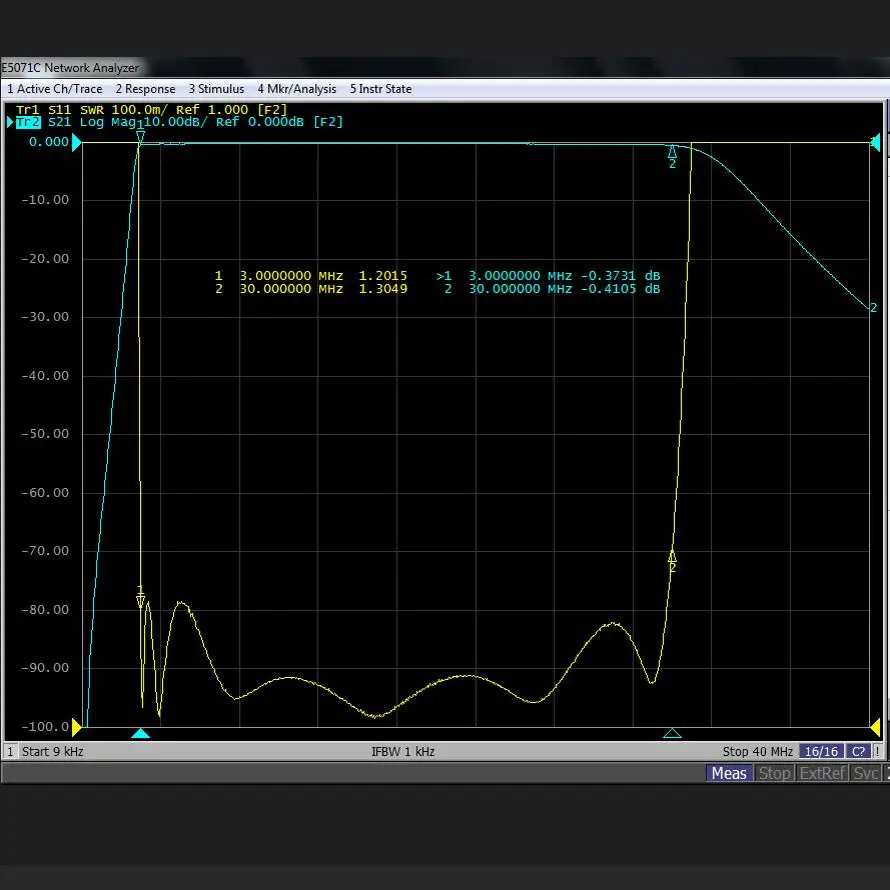Select the highlighted Tr2 trace label
Image resolution: width=890 pixels, height=890 pixels.
pos(28,122)
